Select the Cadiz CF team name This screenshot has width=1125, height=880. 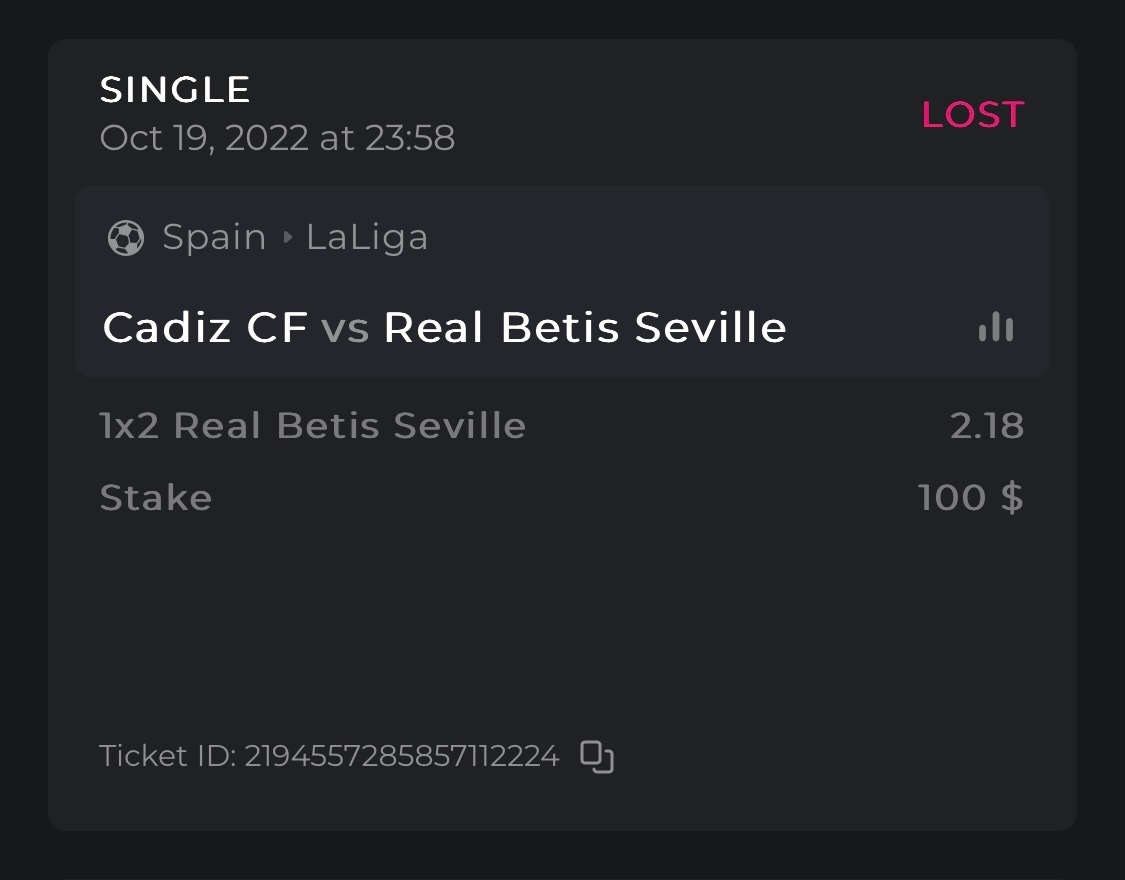pos(205,327)
